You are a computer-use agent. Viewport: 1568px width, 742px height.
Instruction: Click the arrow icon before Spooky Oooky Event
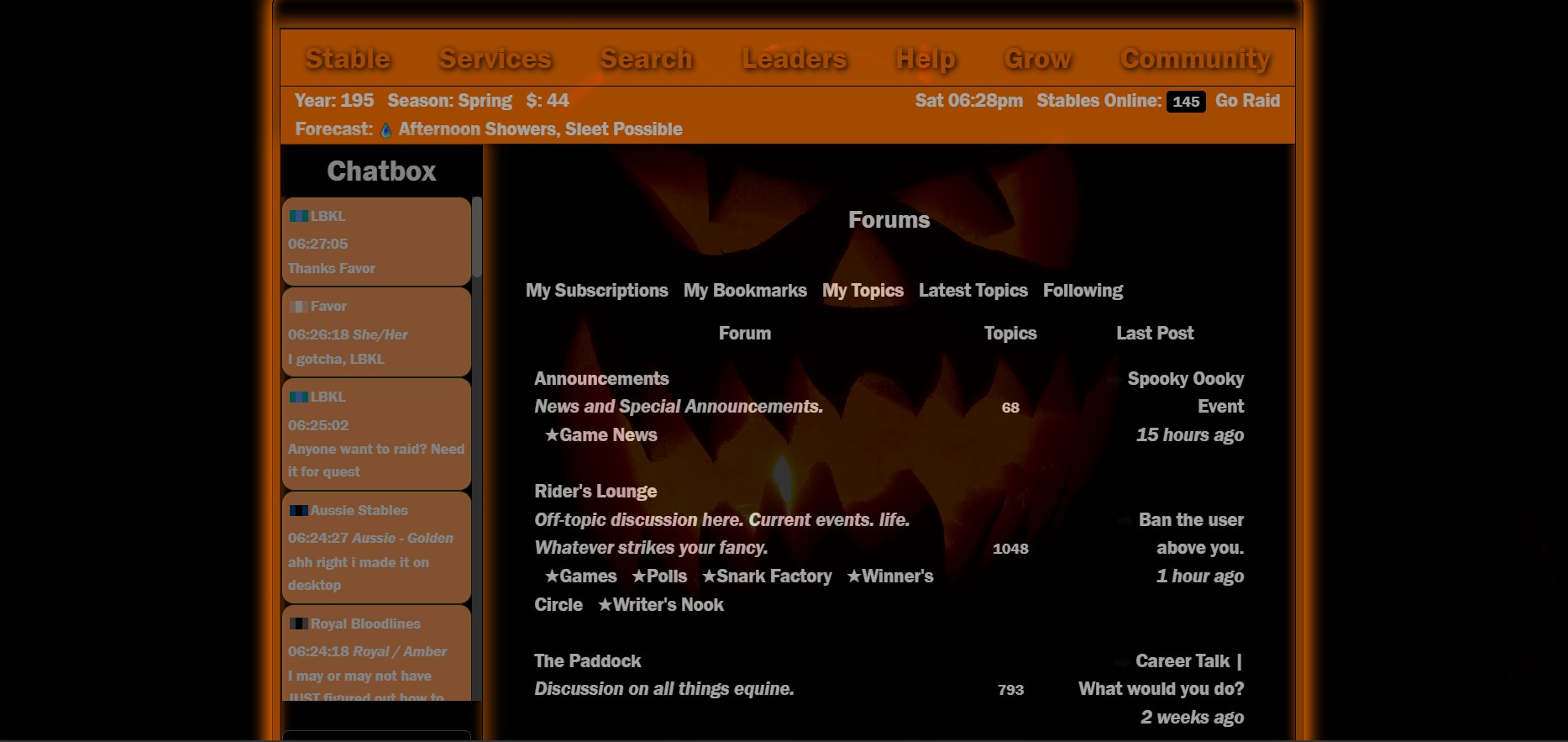point(1114,380)
